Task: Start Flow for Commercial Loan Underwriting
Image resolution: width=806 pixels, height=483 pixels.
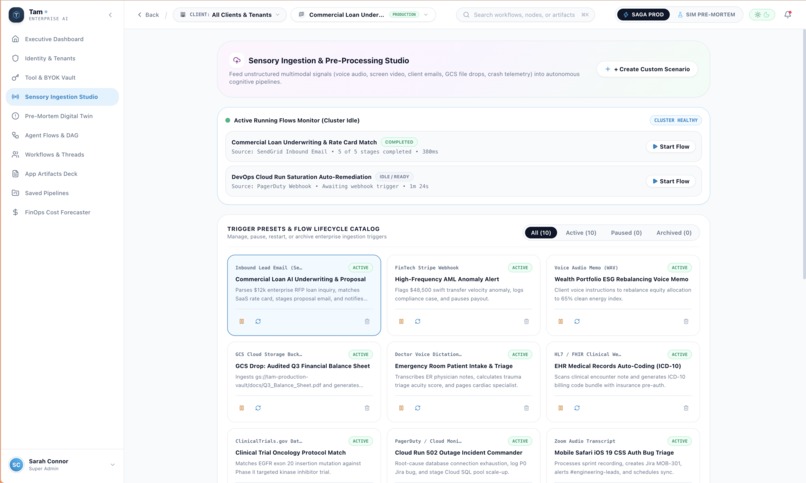Action: pyautogui.click(x=671, y=147)
